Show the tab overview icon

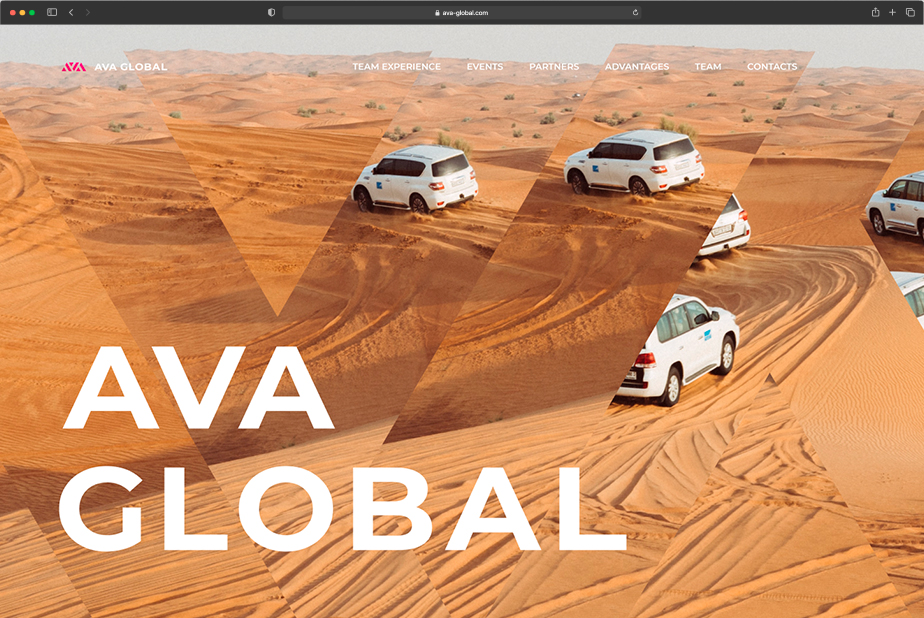coord(910,12)
